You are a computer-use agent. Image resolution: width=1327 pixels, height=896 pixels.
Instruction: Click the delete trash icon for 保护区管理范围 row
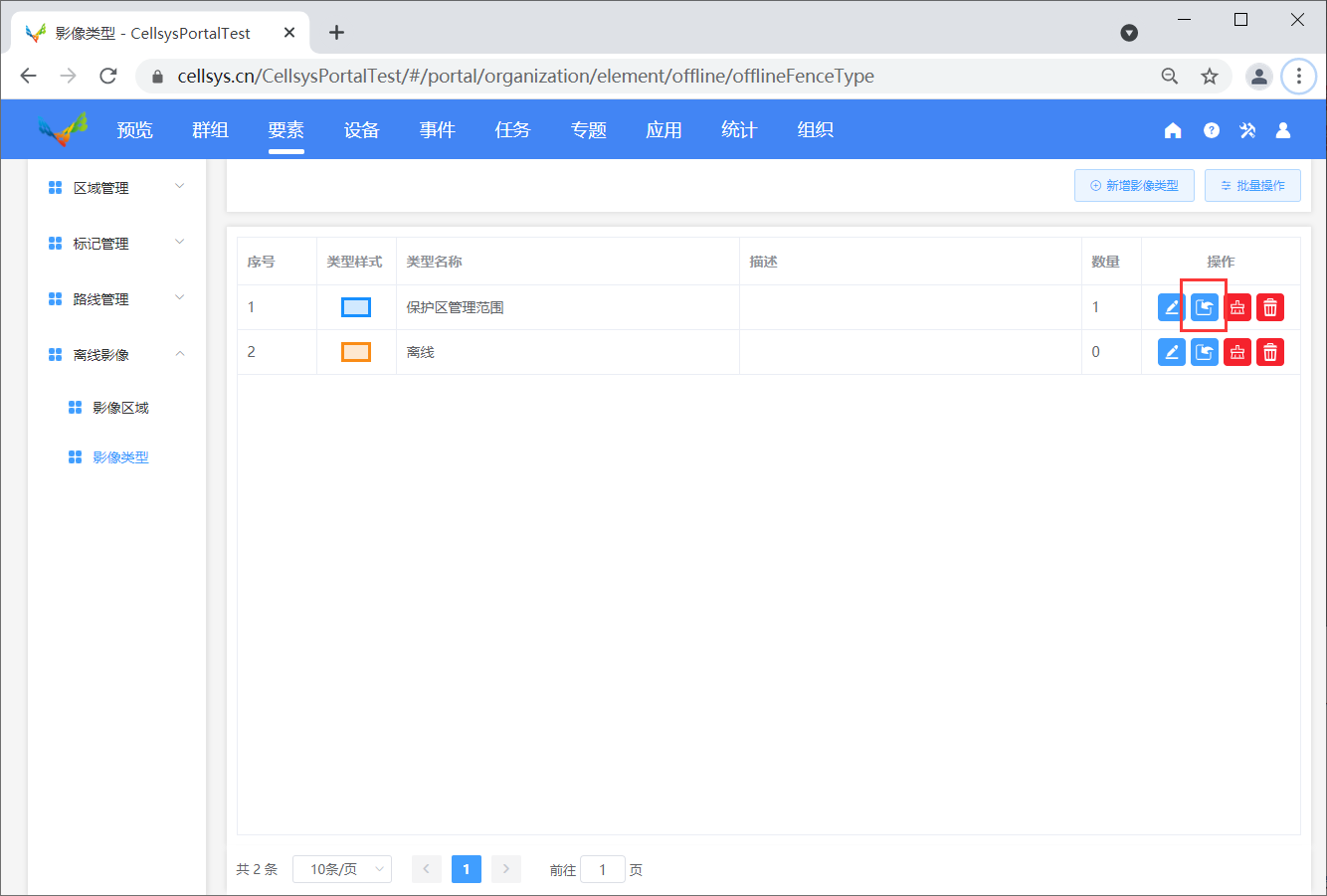(1270, 307)
